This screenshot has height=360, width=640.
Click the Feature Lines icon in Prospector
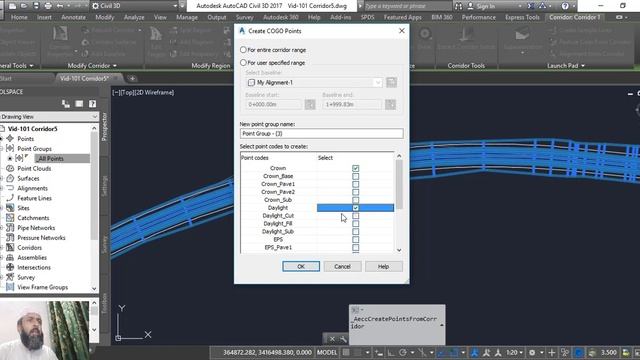click(10, 198)
